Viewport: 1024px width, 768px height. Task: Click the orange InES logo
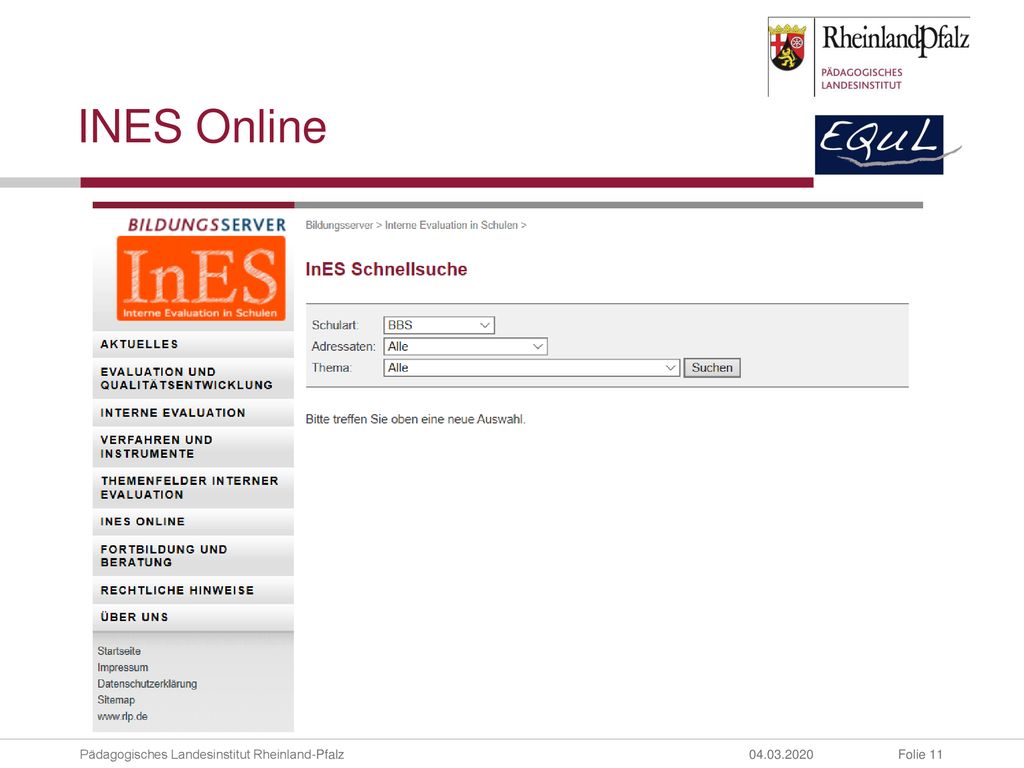coord(200,279)
